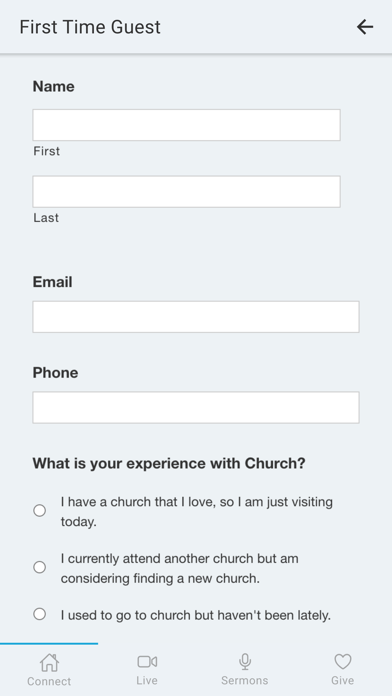The height and width of the screenshot is (696, 392).
Task: Open the Connect tab label
Action: pyautogui.click(x=49, y=681)
